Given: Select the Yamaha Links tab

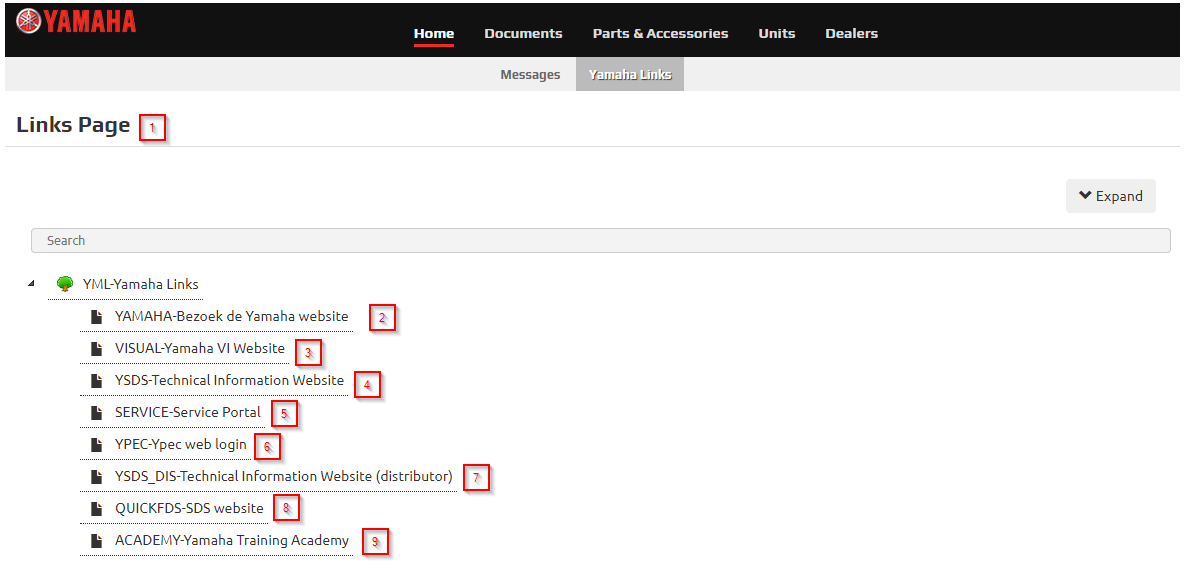Looking at the screenshot, I should tap(630, 74).
